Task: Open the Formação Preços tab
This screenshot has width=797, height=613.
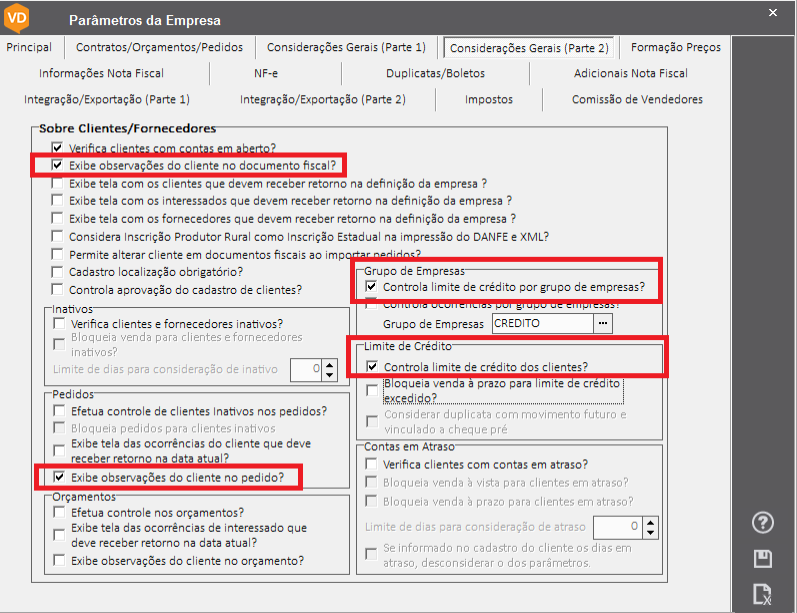Action: 676,47
